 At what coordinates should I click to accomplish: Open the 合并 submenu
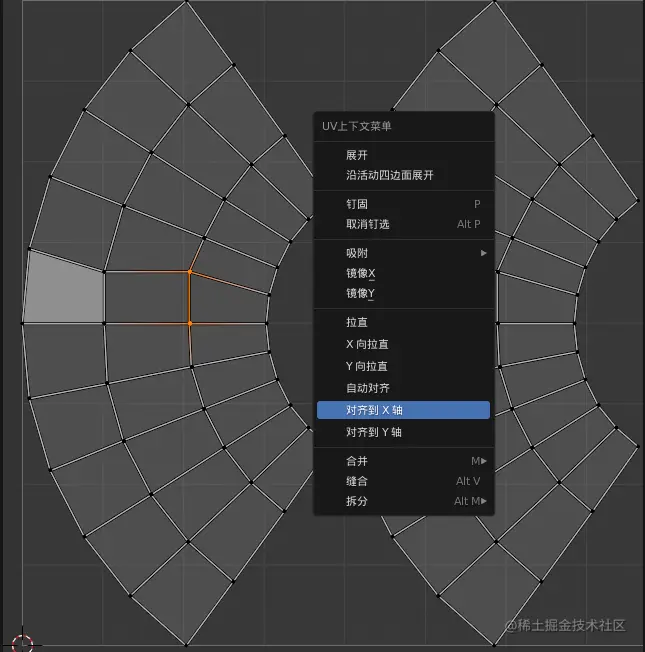coord(403,461)
